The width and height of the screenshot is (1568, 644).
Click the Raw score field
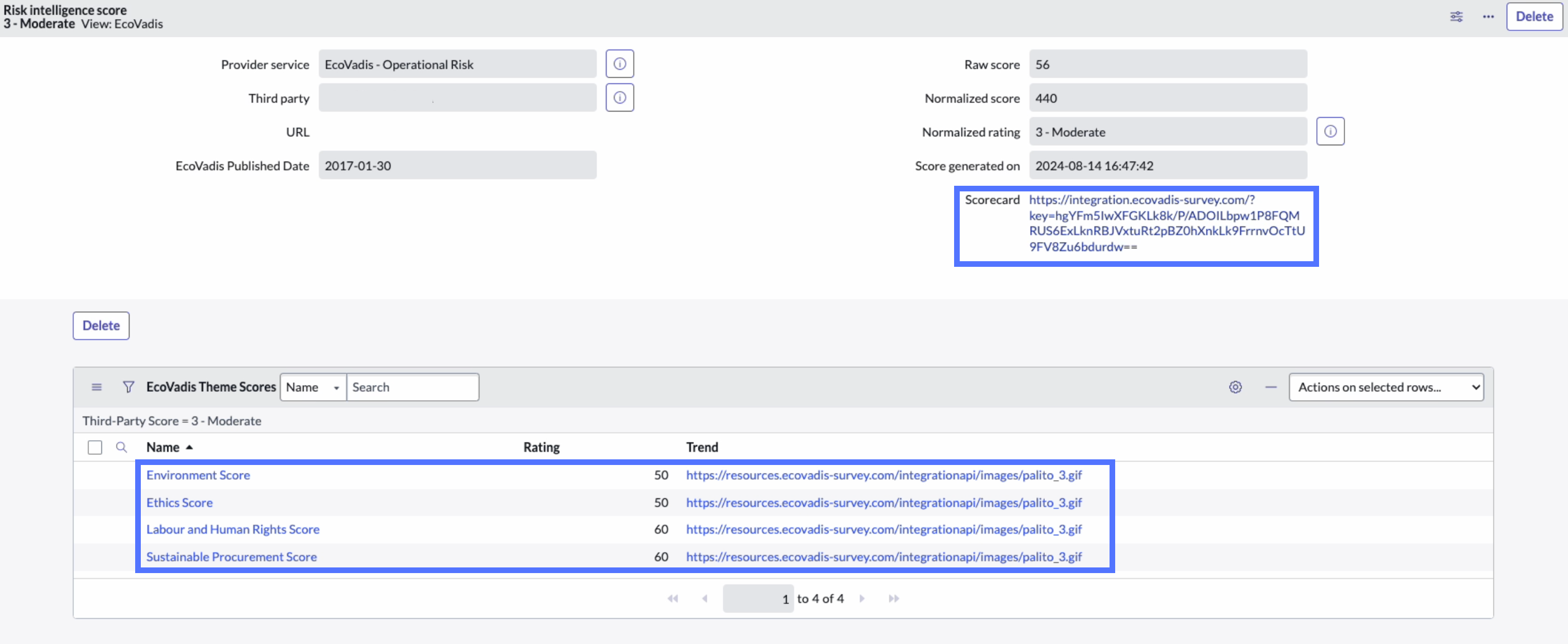[1168, 64]
